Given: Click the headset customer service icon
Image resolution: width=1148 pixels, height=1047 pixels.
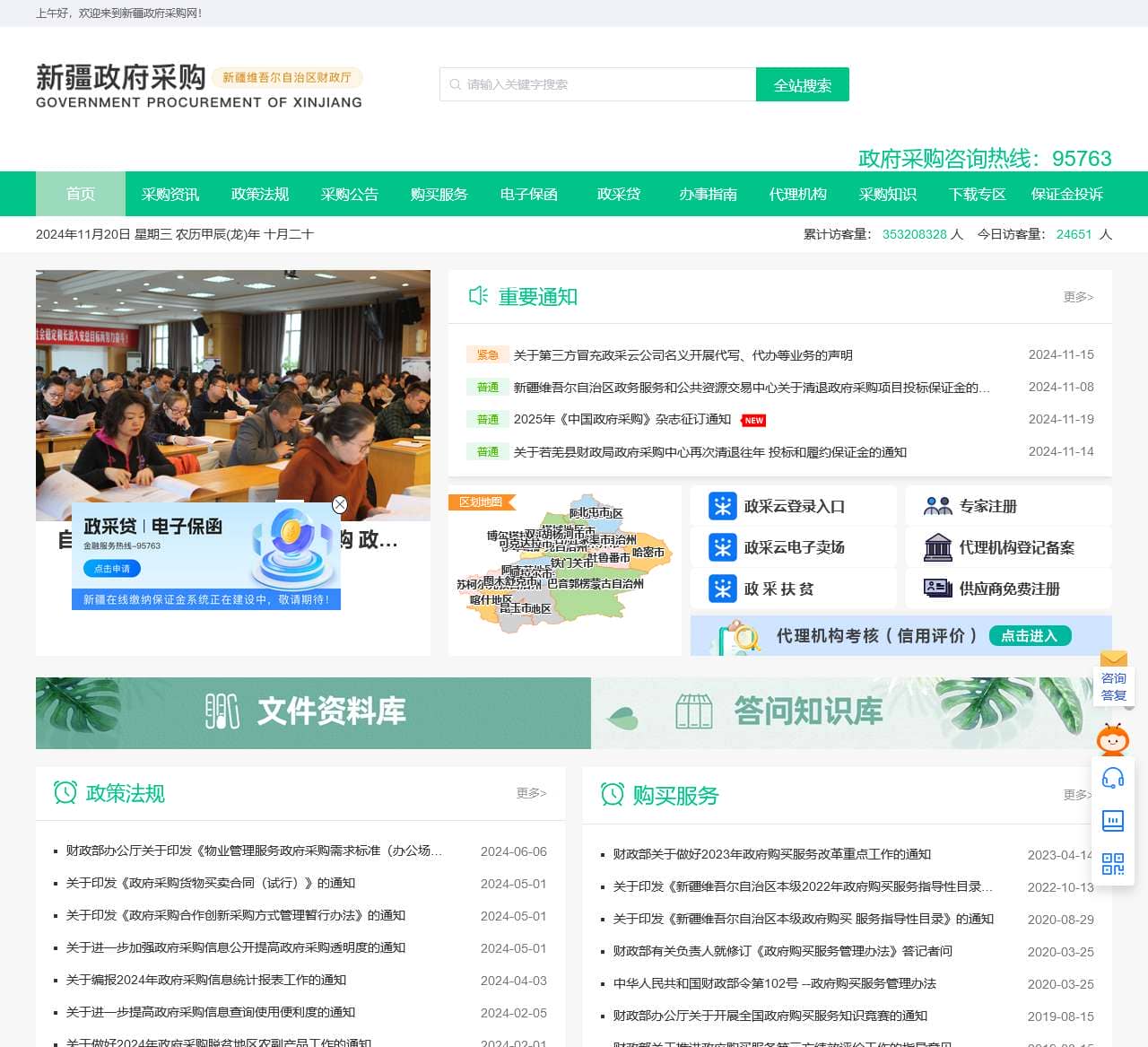Looking at the screenshot, I should pos(1113,778).
